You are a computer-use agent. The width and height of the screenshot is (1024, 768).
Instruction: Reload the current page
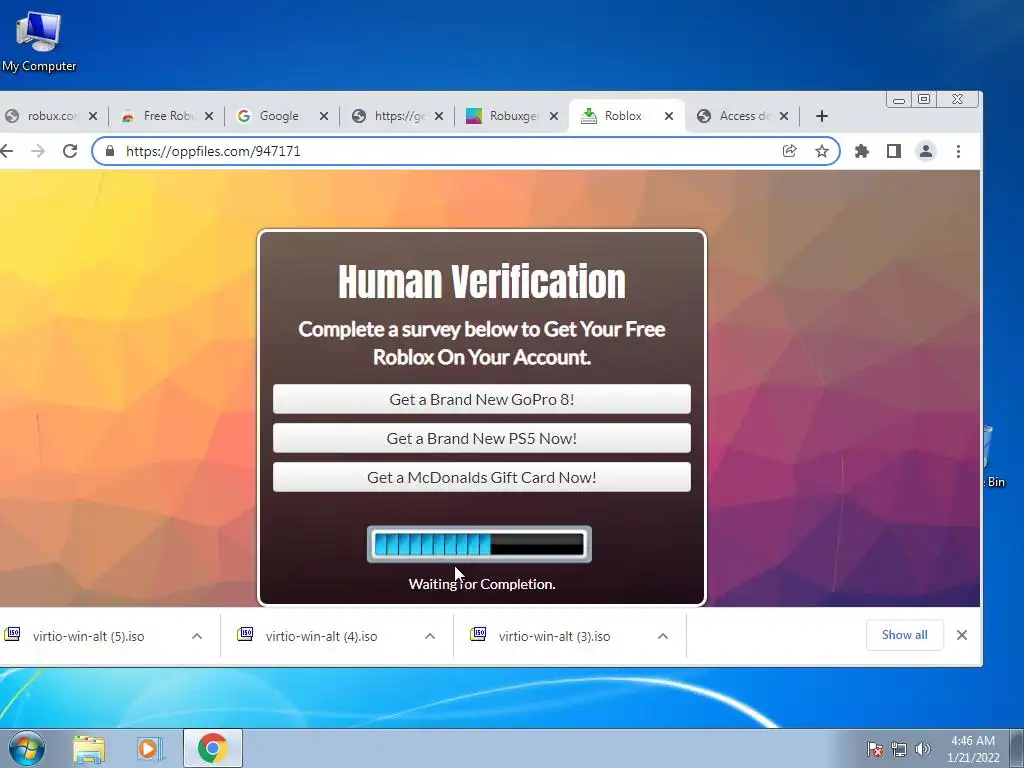coord(70,152)
